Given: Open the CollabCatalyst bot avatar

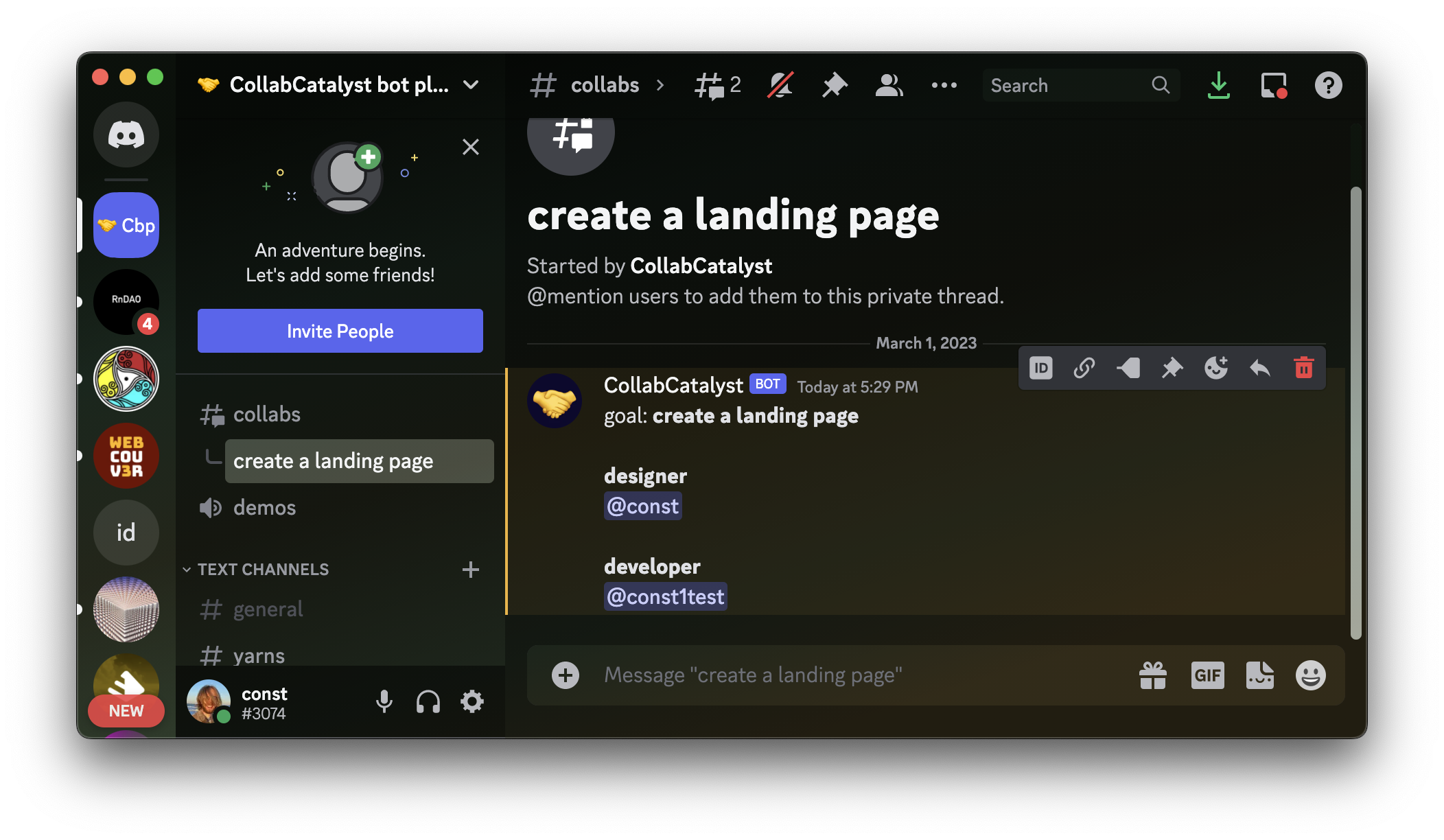Looking at the screenshot, I should [555, 401].
